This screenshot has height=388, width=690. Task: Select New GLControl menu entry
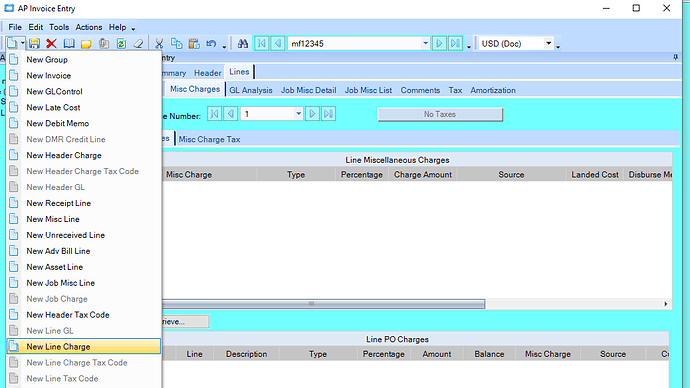coord(84,92)
